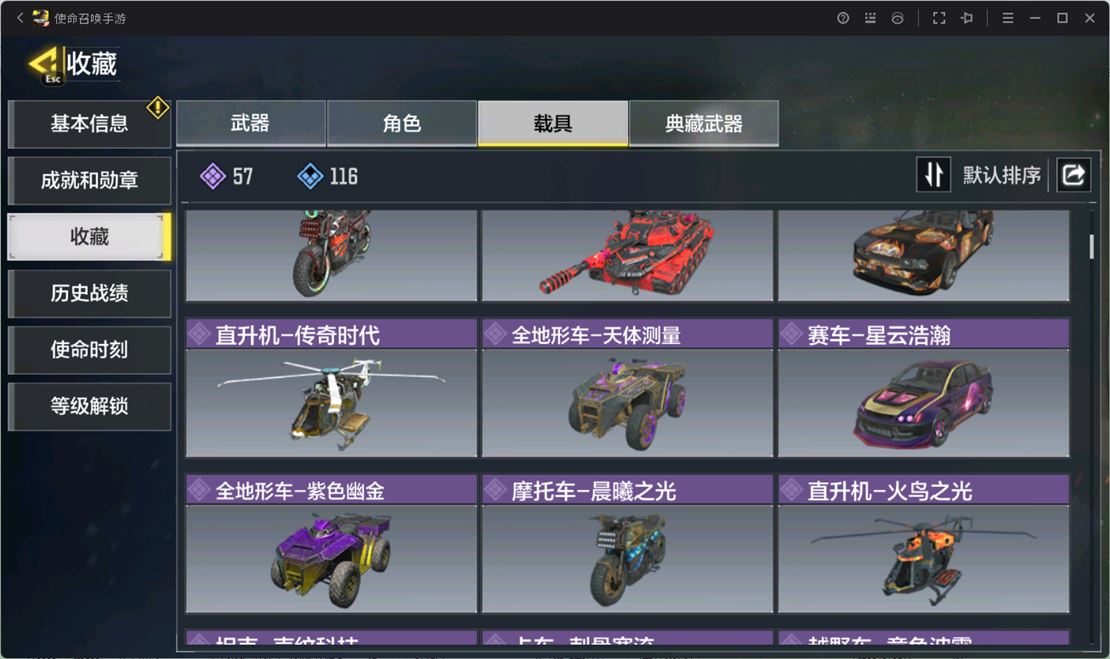This screenshot has height=659, width=1110.
Task: Select the 直升机-传奇时代 vehicle card
Action: (331, 388)
